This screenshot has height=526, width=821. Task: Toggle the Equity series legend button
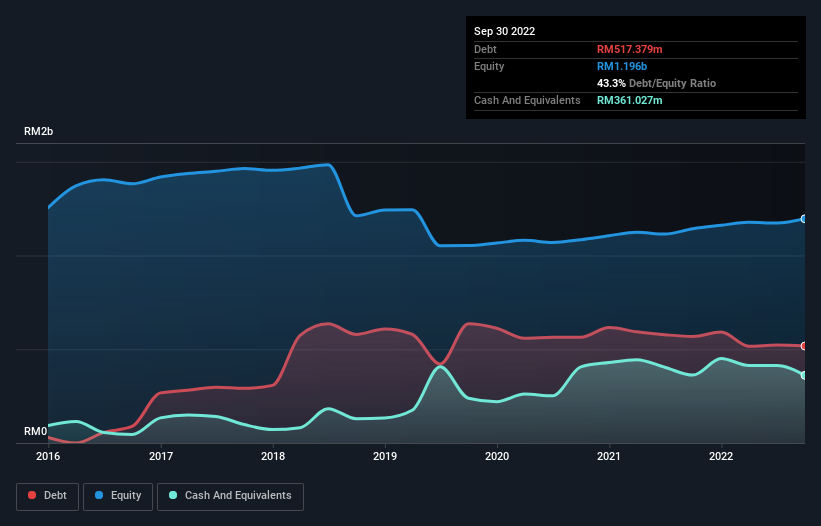pyautogui.click(x=118, y=496)
